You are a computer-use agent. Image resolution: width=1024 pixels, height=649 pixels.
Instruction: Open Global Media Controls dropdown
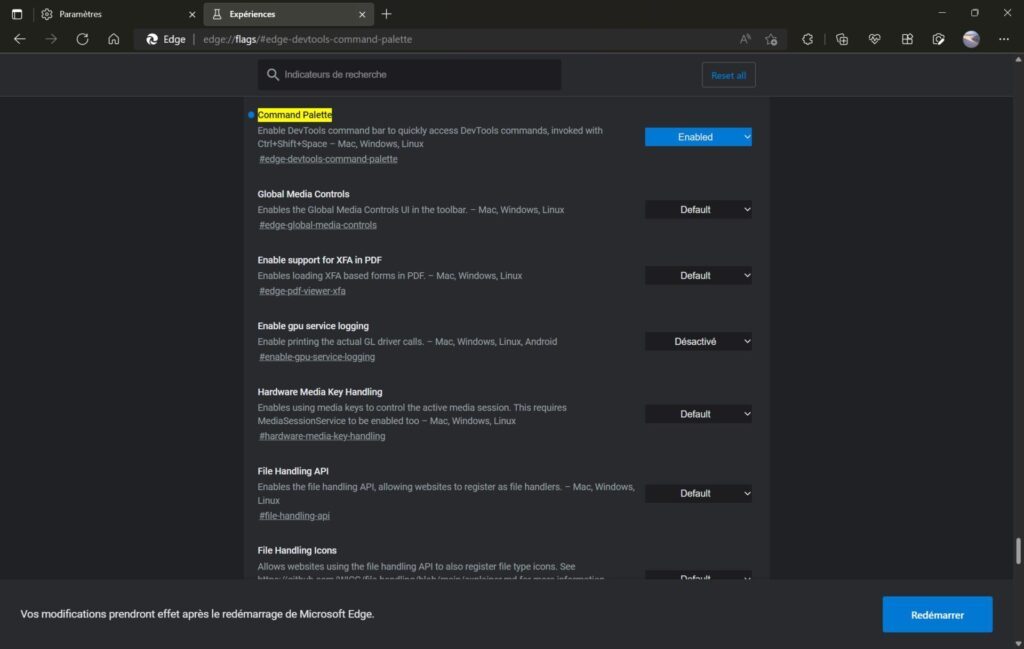point(698,210)
